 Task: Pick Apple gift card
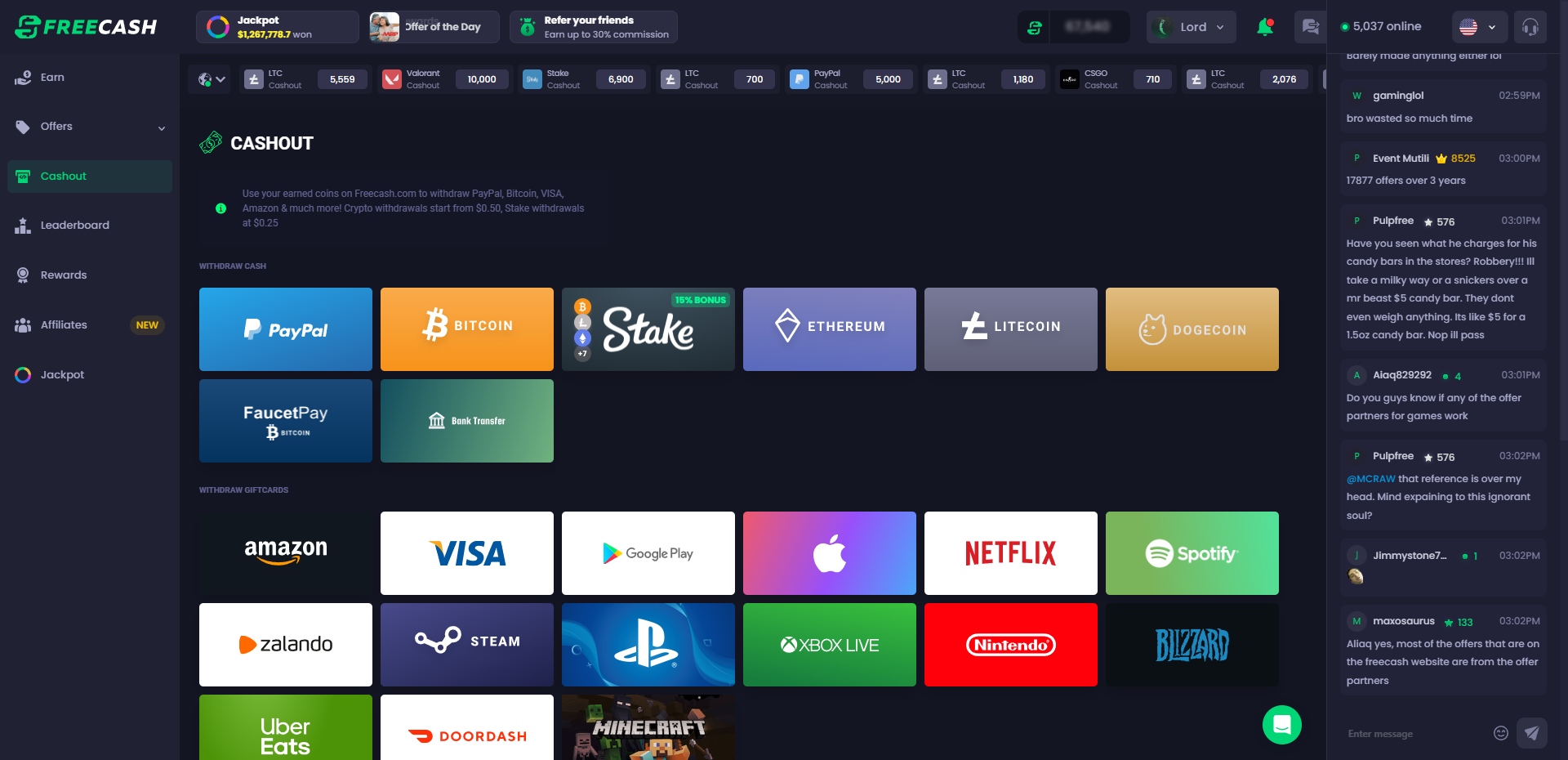(x=830, y=553)
